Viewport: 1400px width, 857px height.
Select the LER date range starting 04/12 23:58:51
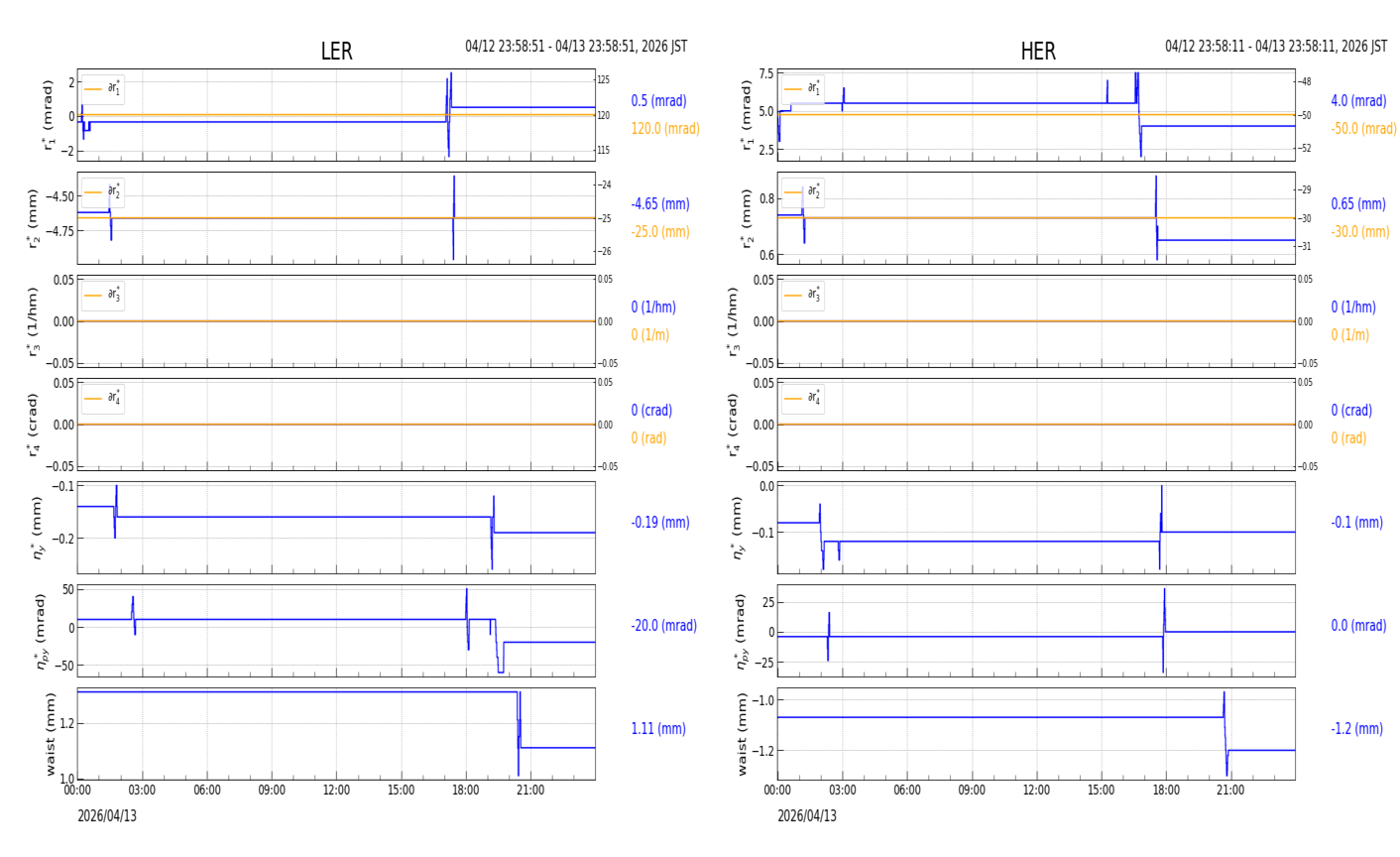[576, 47]
